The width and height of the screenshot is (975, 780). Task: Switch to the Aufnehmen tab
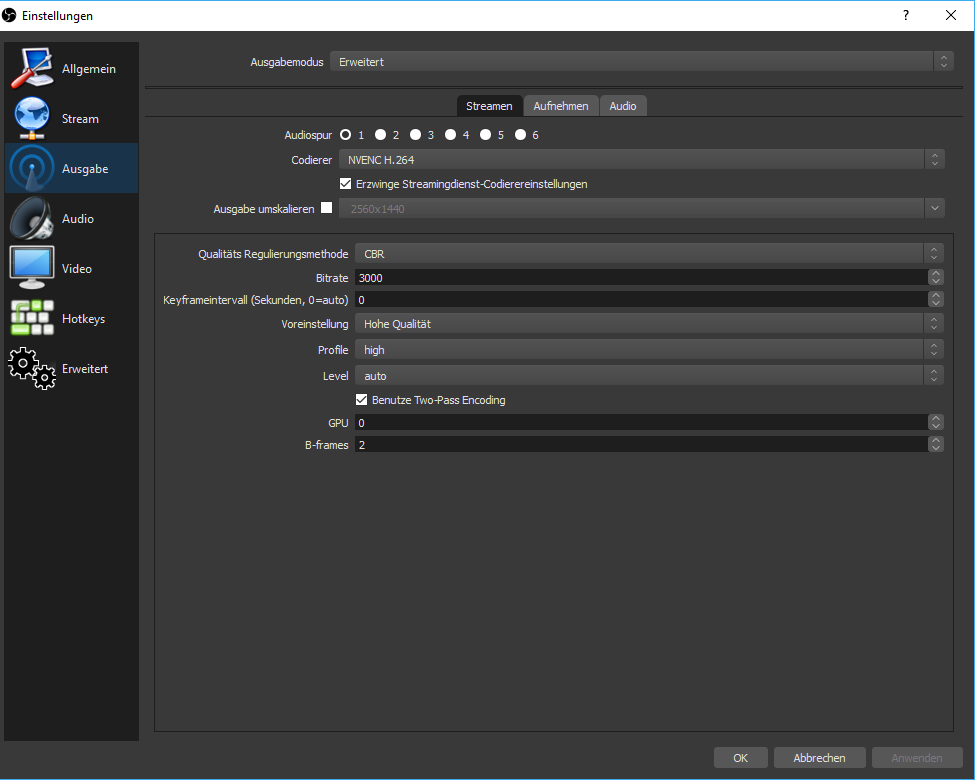click(561, 106)
